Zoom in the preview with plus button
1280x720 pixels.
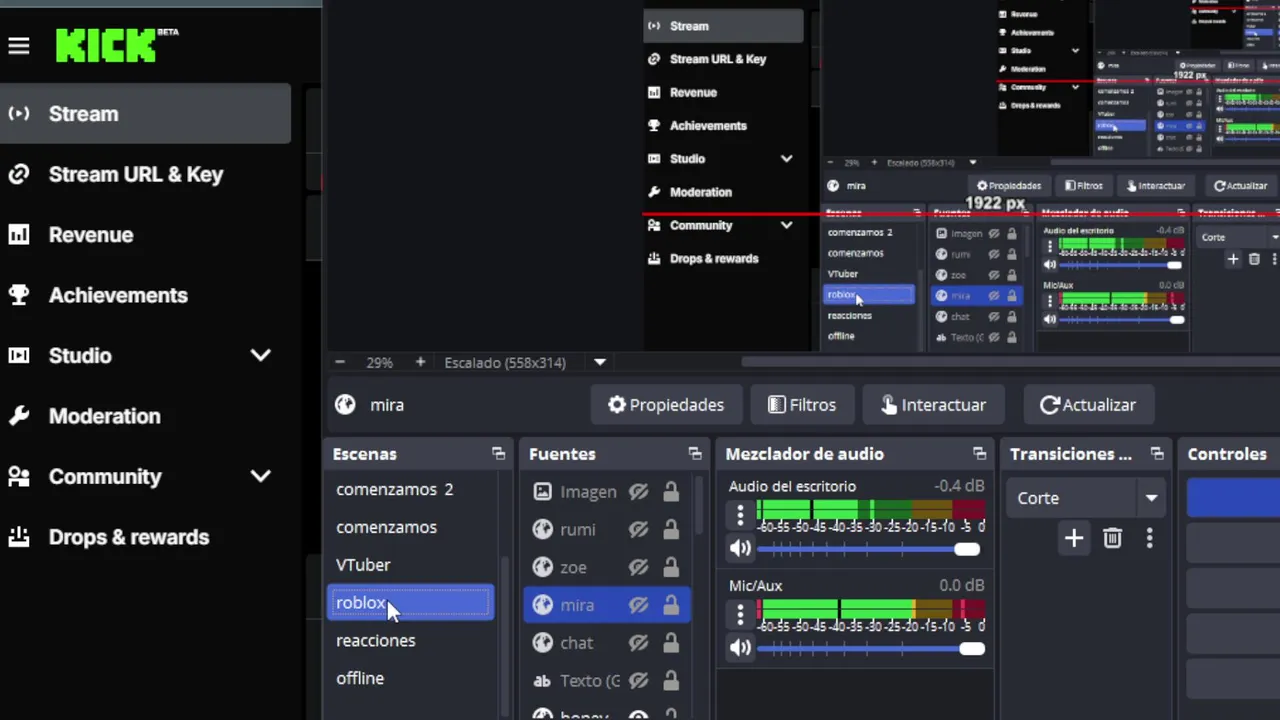(420, 362)
